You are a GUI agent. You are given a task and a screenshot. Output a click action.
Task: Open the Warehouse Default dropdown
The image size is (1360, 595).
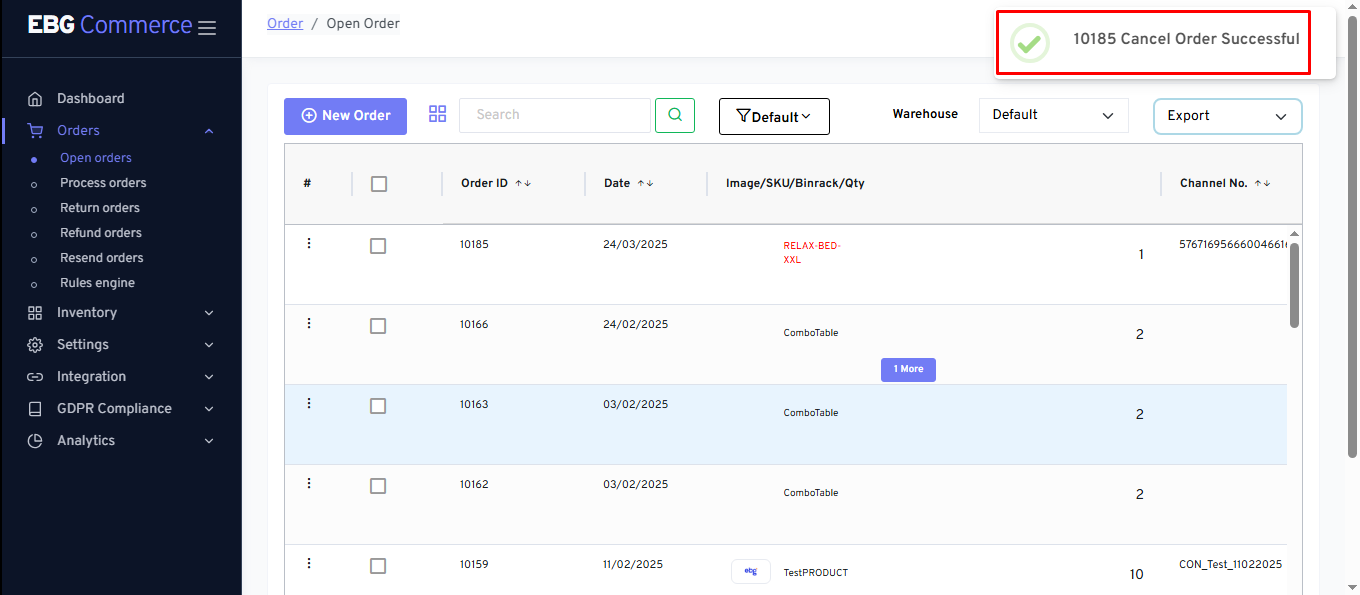tap(1053, 115)
